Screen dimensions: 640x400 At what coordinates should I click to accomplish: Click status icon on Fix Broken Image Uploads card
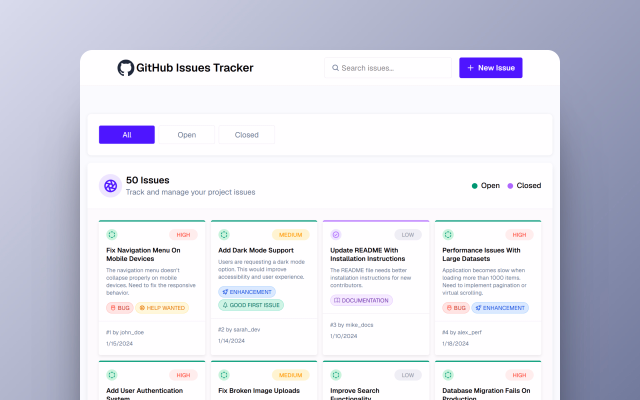pos(224,375)
